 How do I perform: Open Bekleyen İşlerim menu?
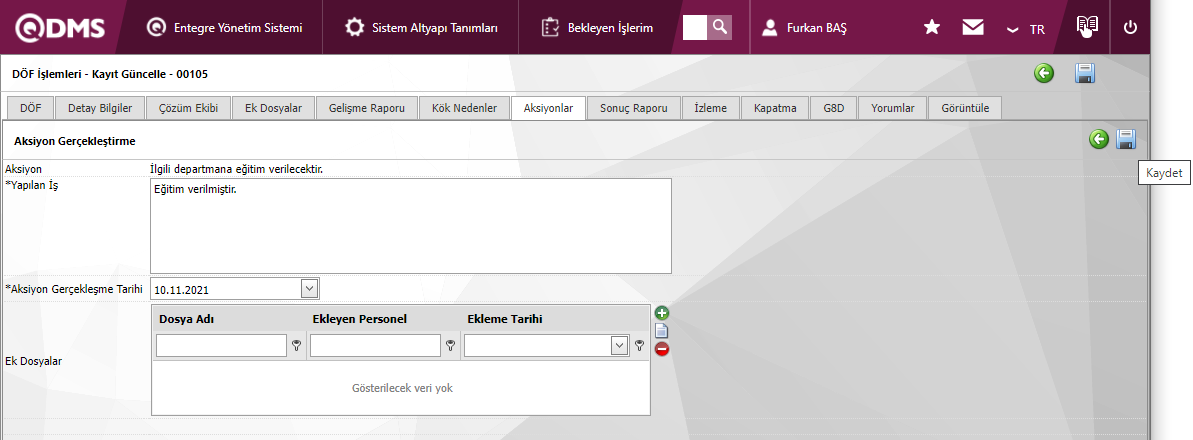pos(596,27)
